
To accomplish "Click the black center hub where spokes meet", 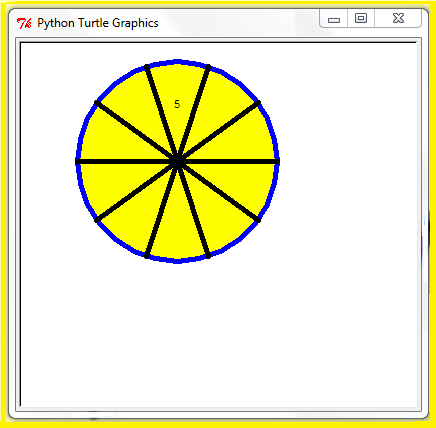I will pos(178,162).
